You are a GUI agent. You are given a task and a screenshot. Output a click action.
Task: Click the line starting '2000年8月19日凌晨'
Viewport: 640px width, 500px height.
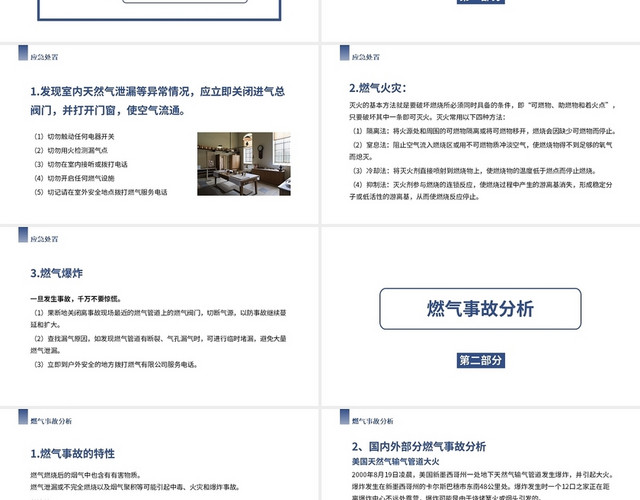482,475
